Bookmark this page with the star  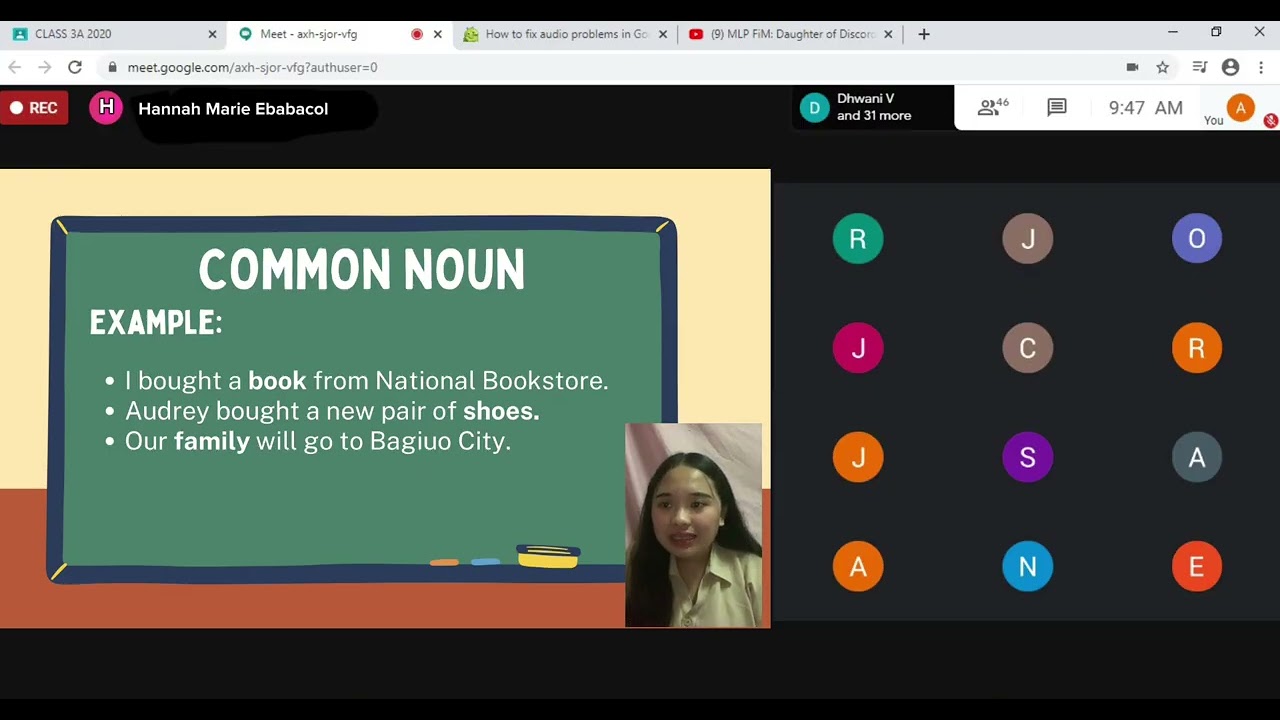point(1162,67)
